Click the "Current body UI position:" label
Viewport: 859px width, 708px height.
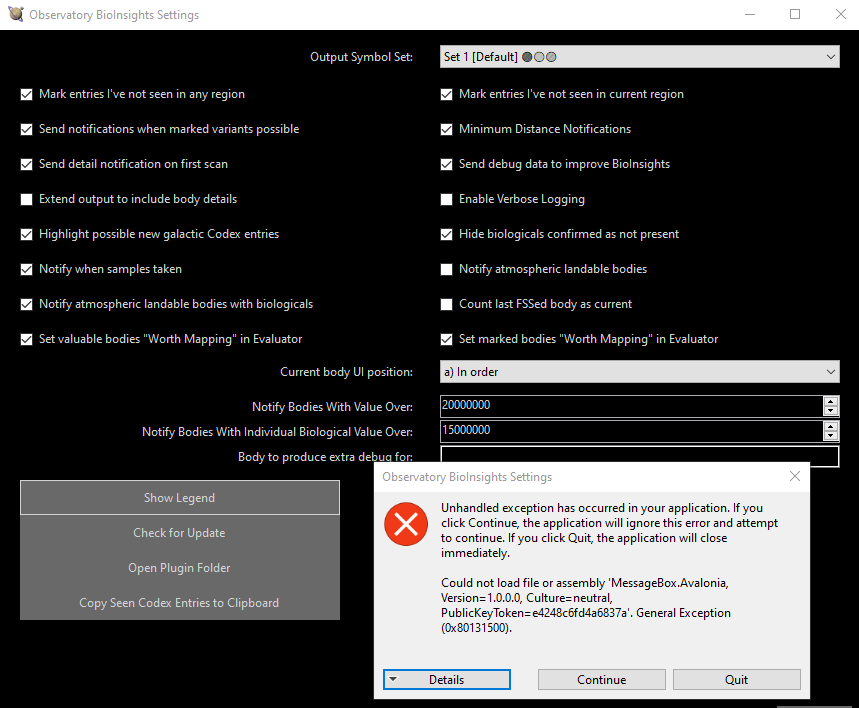click(x=346, y=372)
